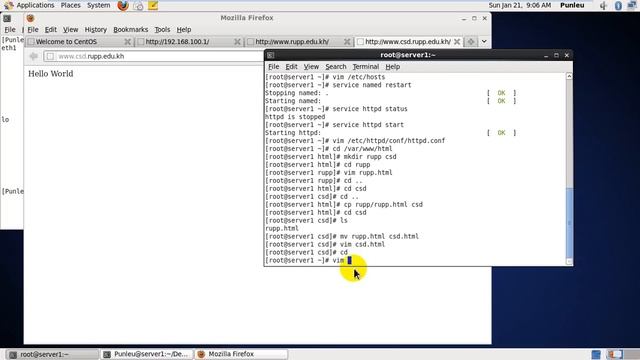Open Firefox Help menu
The width and height of the screenshot is (640, 360).
pyautogui.click(x=184, y=29)
